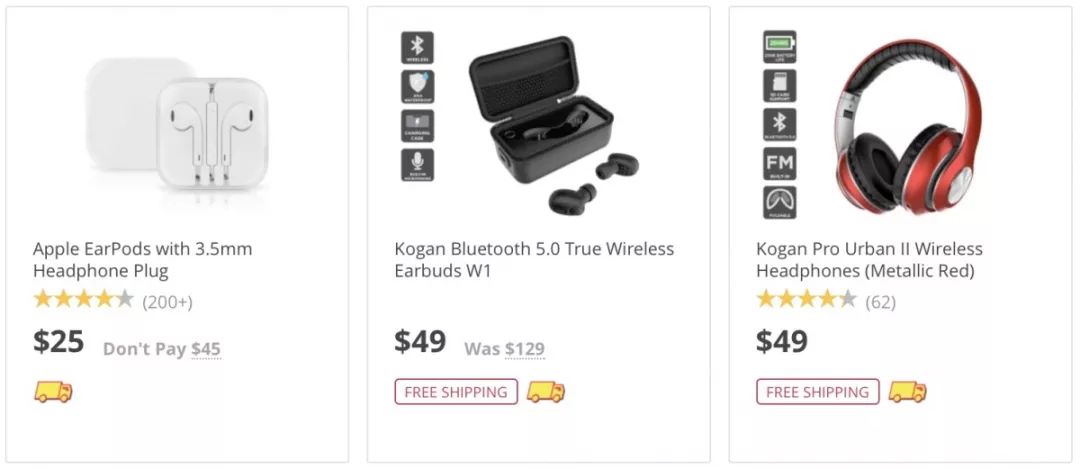Click the star rating for Apple EarPods
1080x469 pixels.
83,299
